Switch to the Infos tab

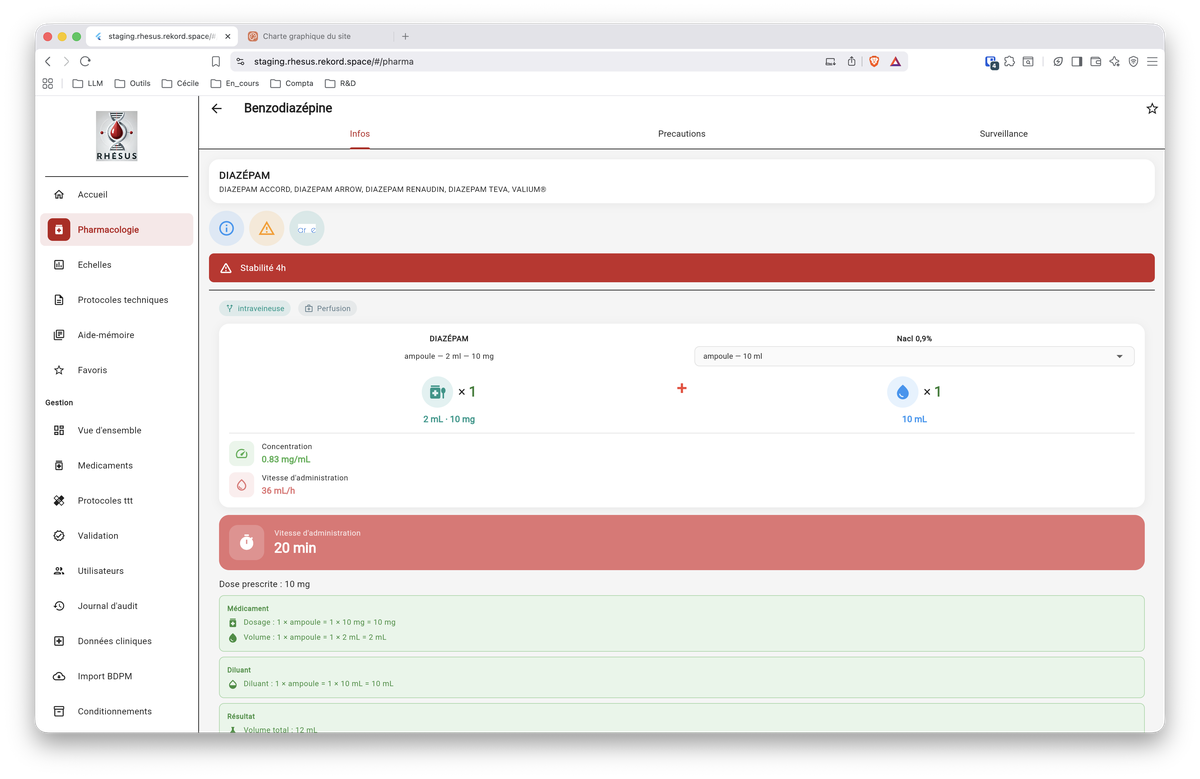click(360, 134)
